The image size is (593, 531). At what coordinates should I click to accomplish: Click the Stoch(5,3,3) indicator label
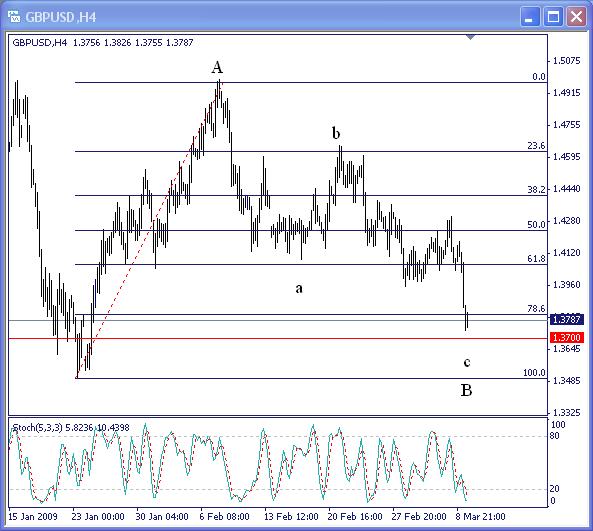(71, 428)
